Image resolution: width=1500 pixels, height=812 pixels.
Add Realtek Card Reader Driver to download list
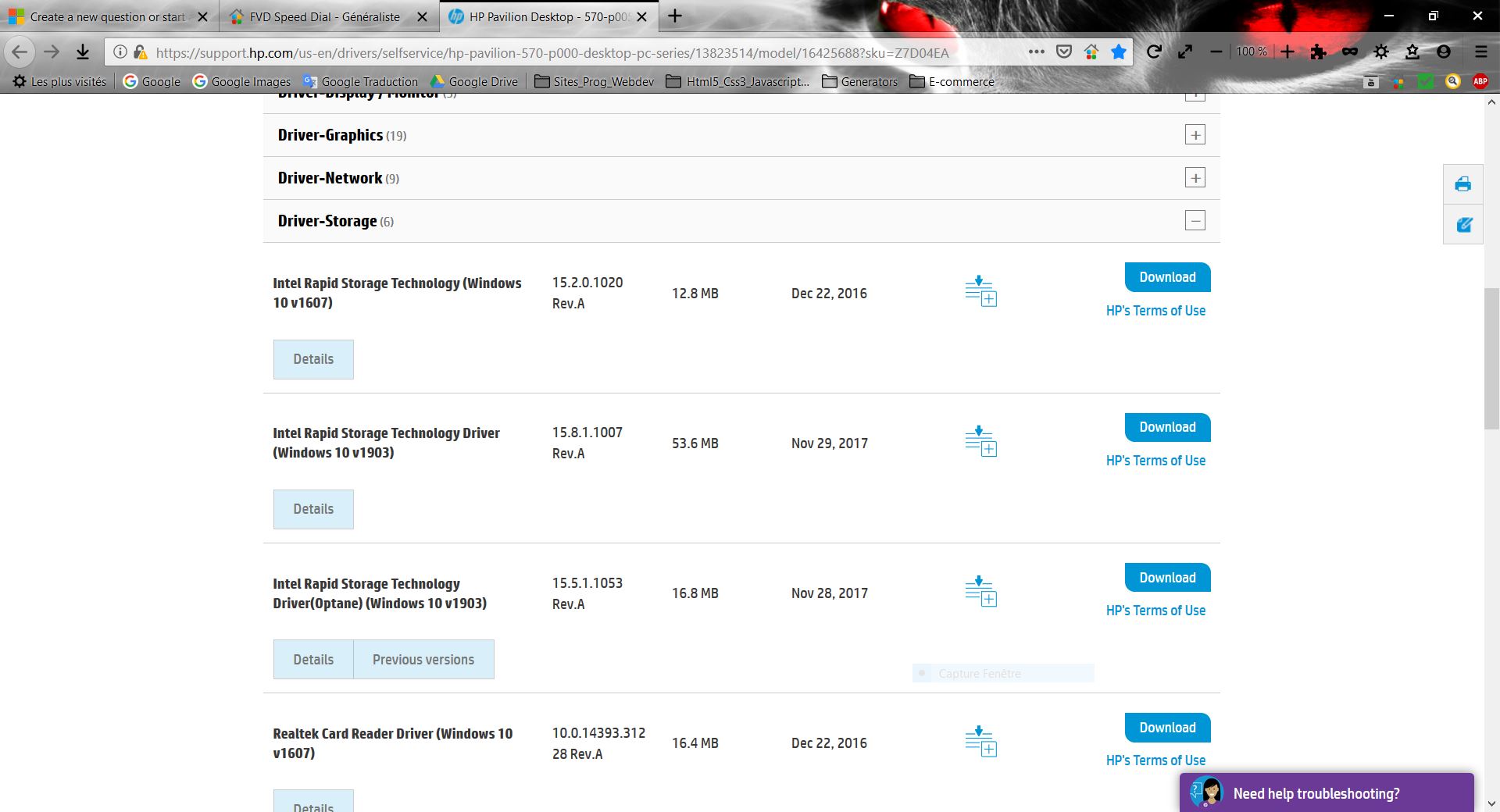click(x=980, y=741)
